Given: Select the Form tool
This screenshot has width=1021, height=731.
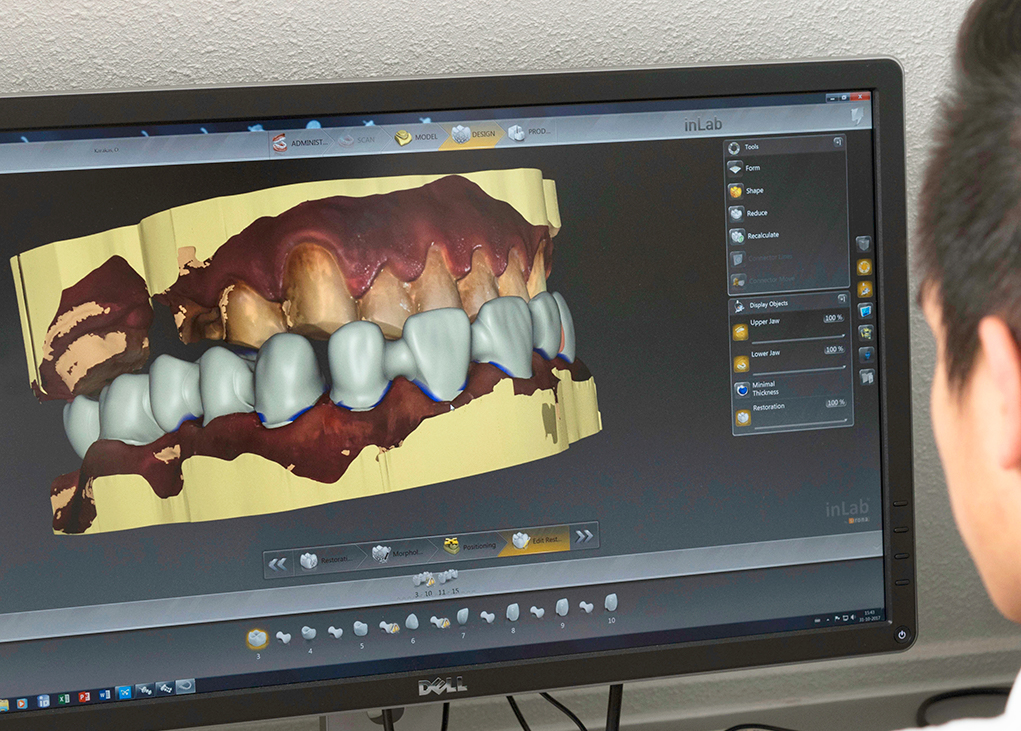Looking at the screenshot, I should click(x=736, y=168).
